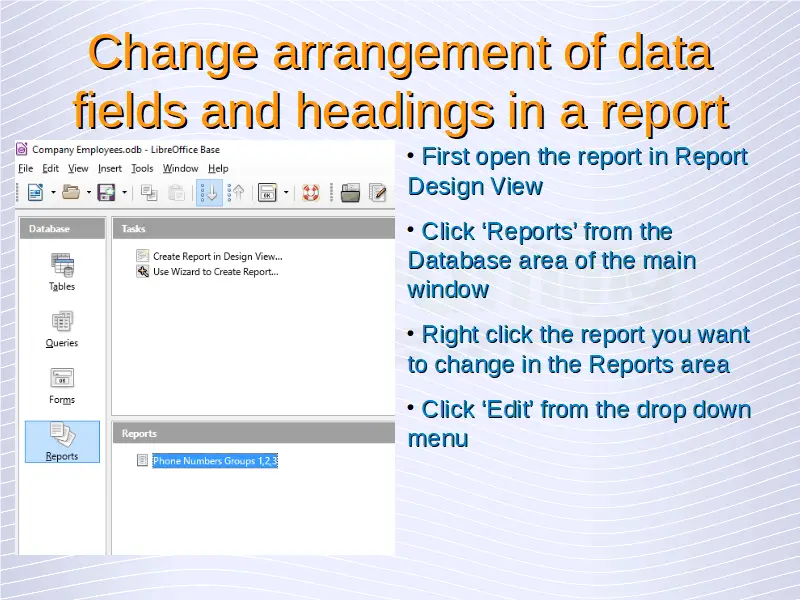Click the Reports pane header
The image size is (800, 600).
[254, 433]
